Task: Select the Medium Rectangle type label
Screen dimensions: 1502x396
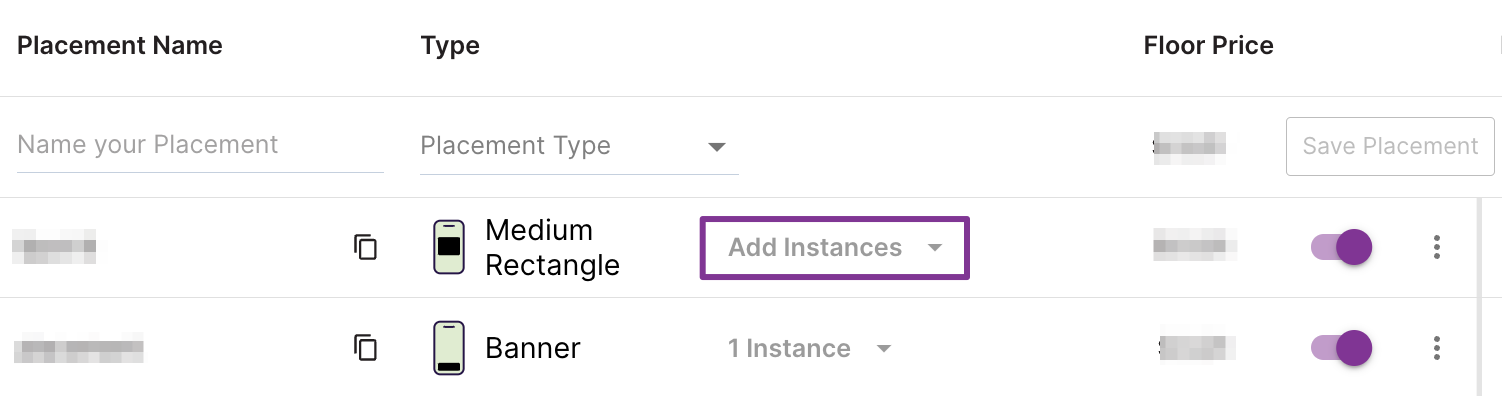Action: coord(552,247)
